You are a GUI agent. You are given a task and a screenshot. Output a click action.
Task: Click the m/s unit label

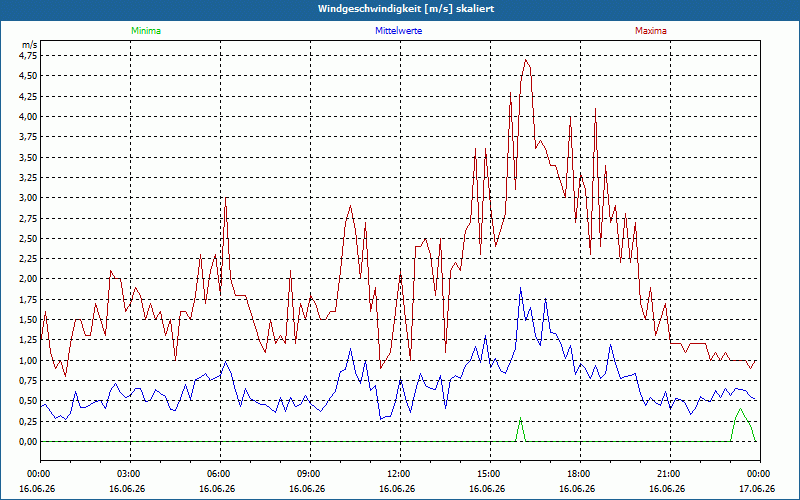tap(30, 45)
